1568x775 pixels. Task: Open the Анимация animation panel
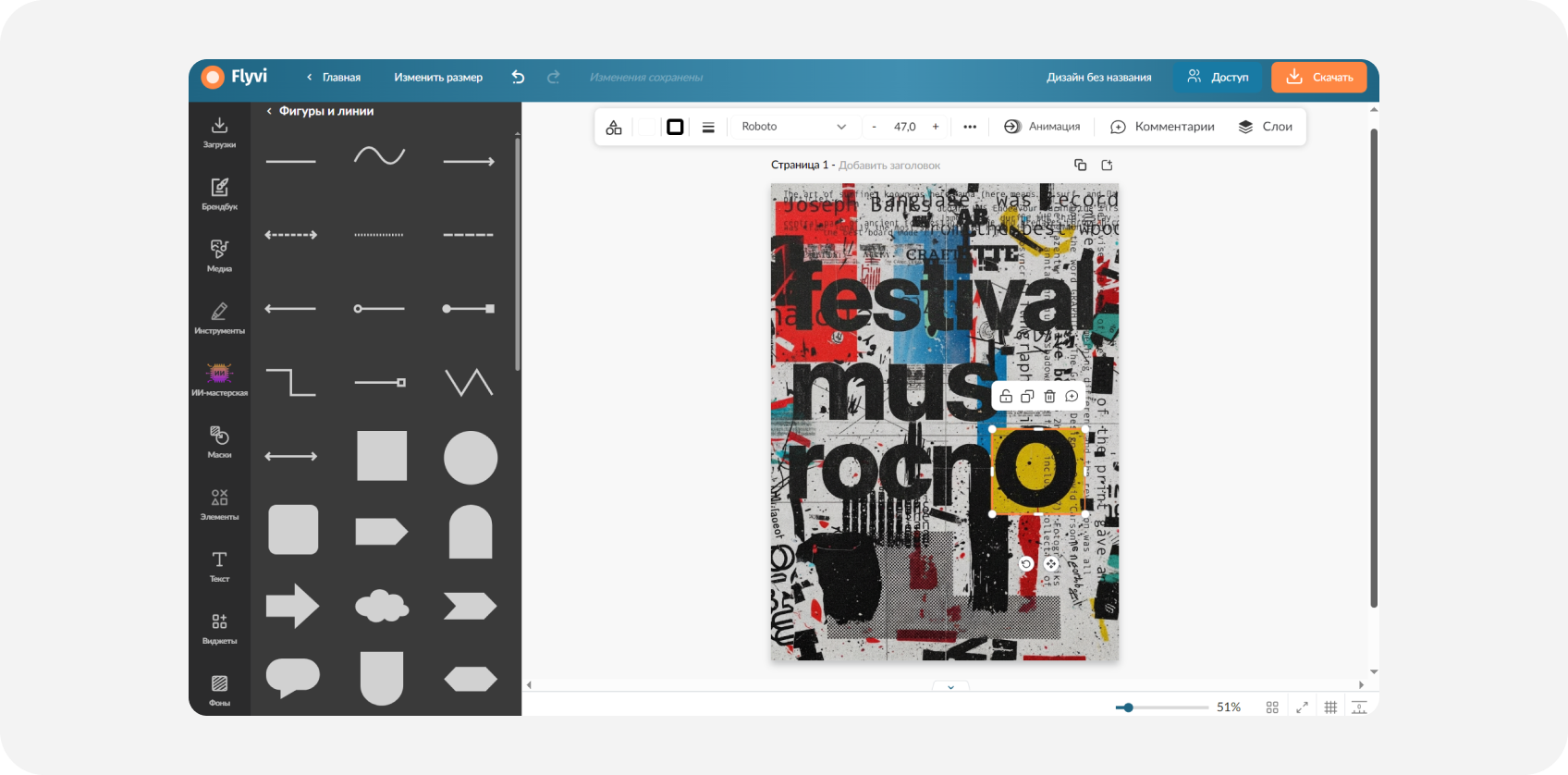click(x=1042, y=127)
